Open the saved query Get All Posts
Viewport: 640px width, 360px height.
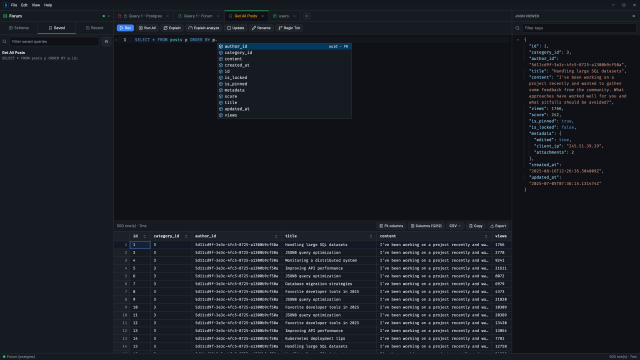[x=56, y=55]
